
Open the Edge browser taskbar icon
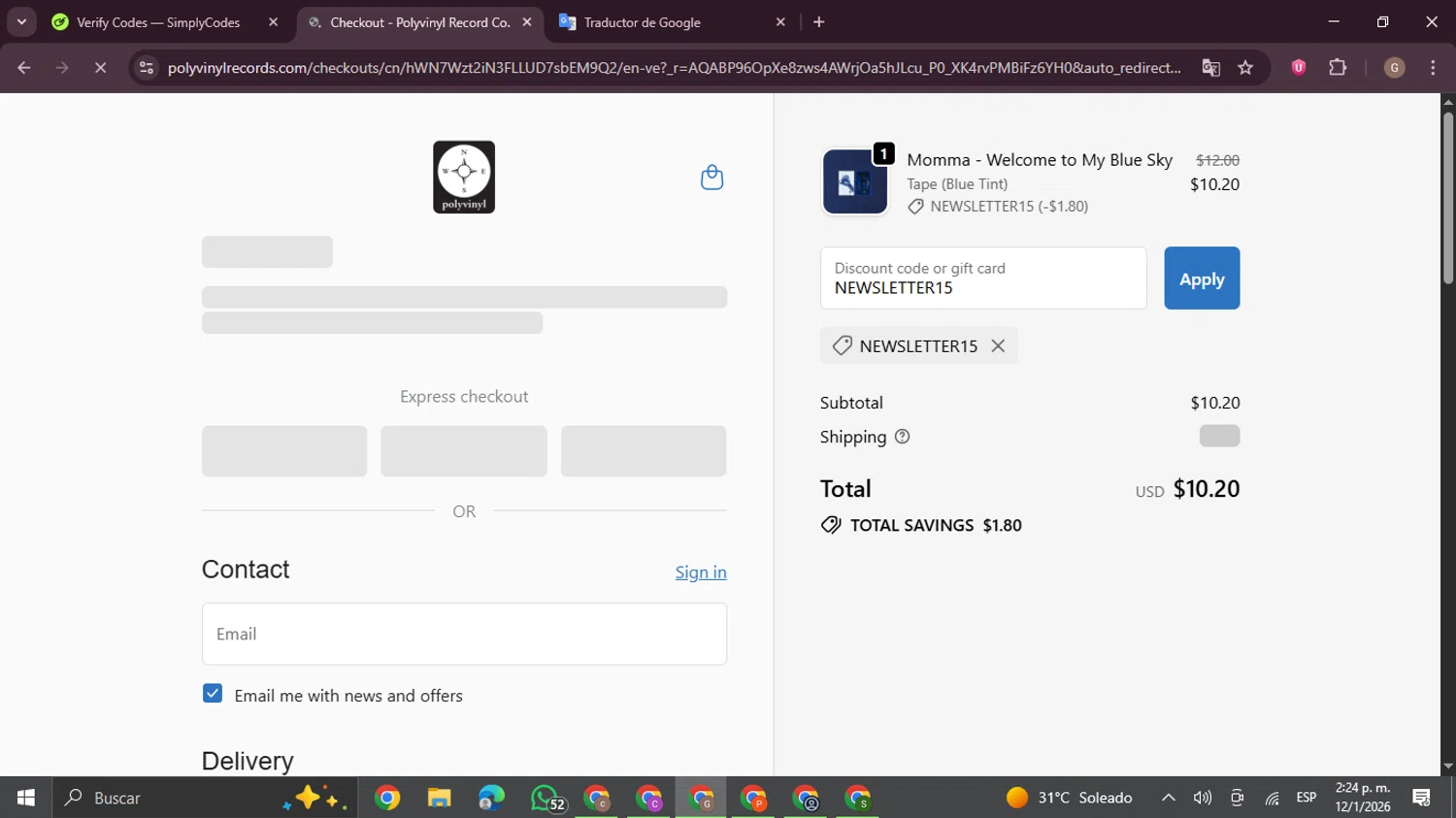click(x=491, y=798)
